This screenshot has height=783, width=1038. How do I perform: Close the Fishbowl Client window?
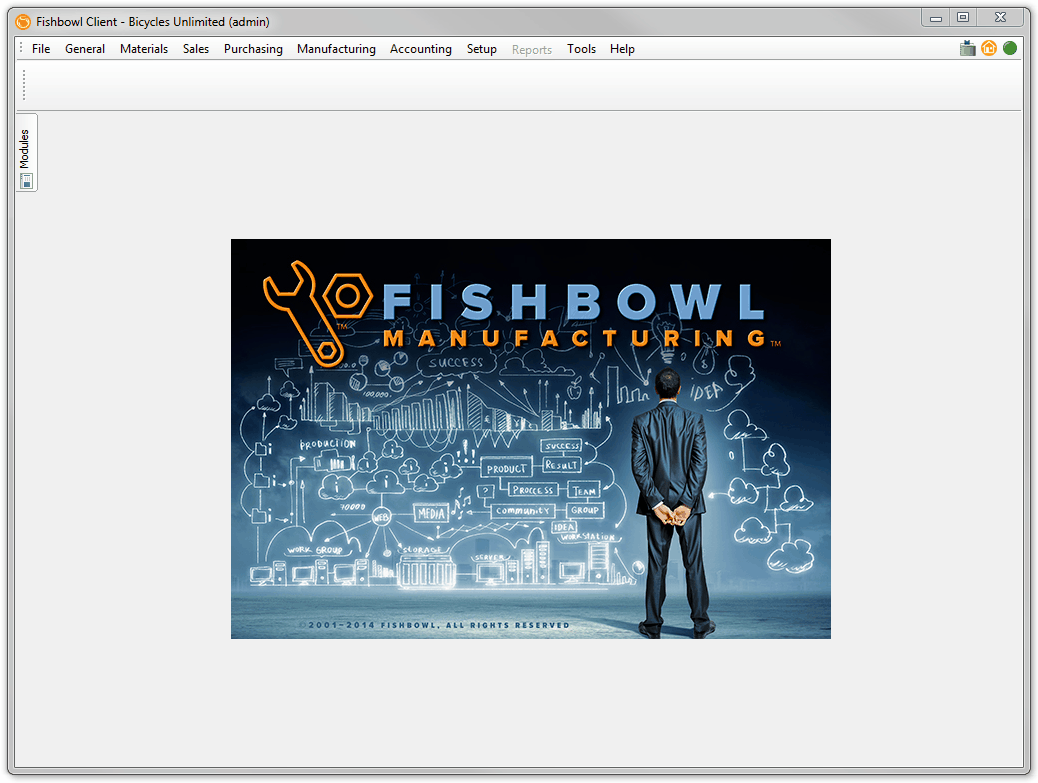1000,18
